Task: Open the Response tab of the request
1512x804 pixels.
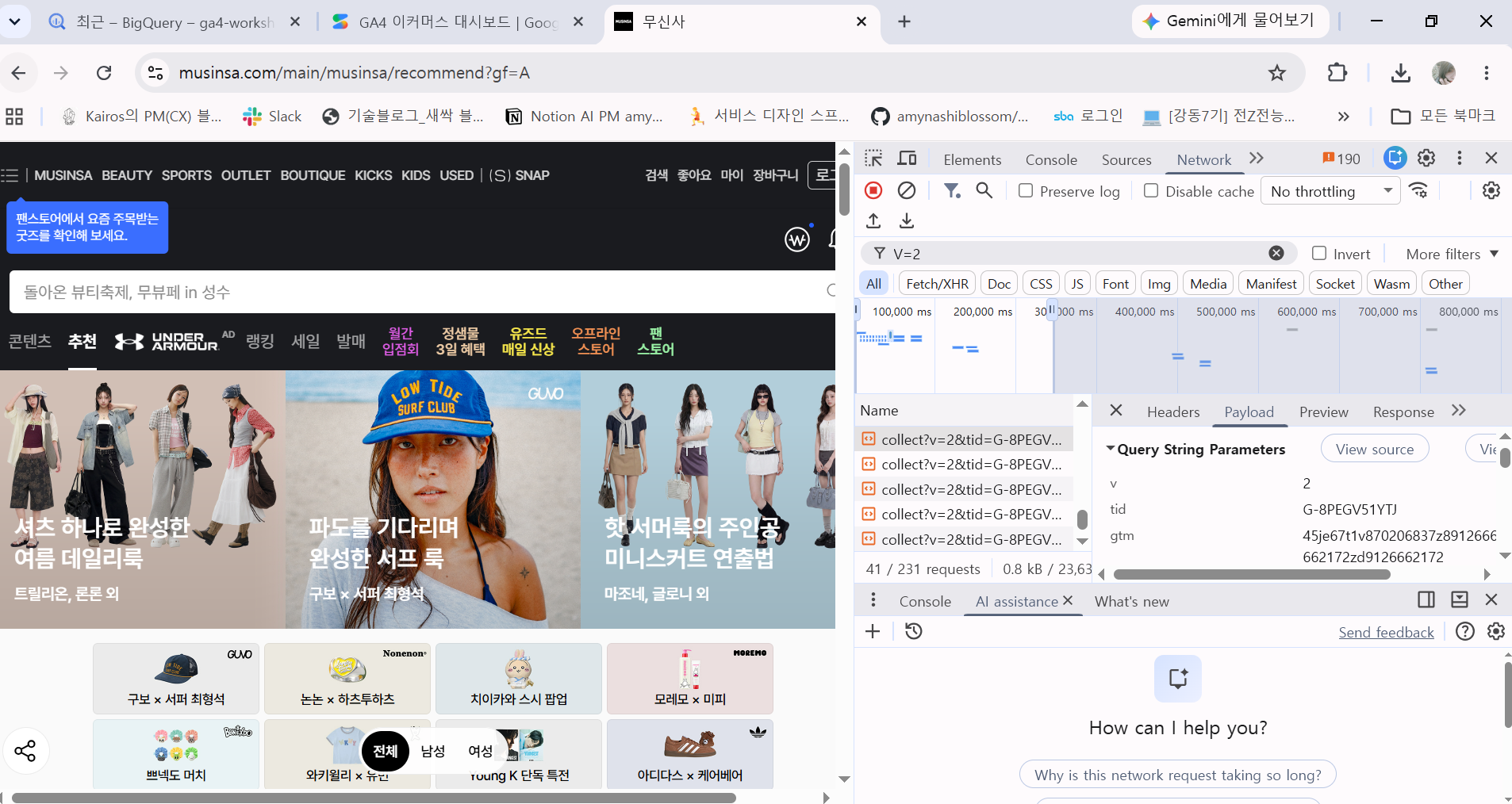Action: tap(1403, 412)
